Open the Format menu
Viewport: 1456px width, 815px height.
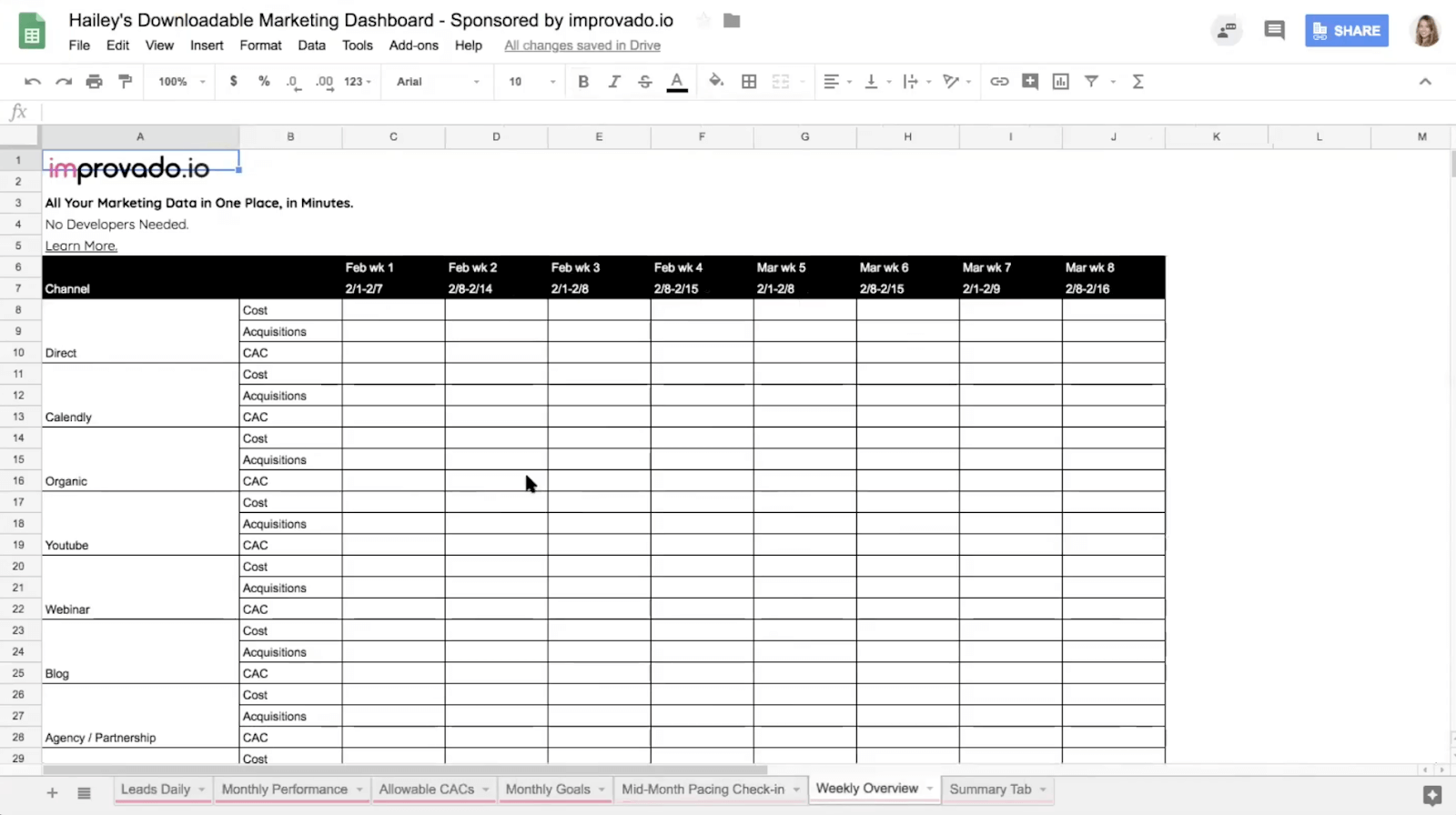tap(260, 45)
